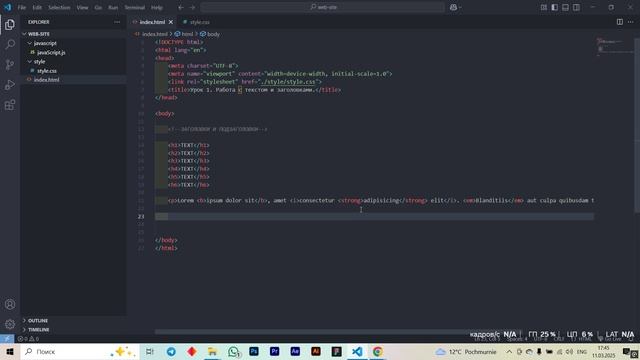Open the File menu
The width and height of the screenshot is (640, 360).
(x=22, y=7)
